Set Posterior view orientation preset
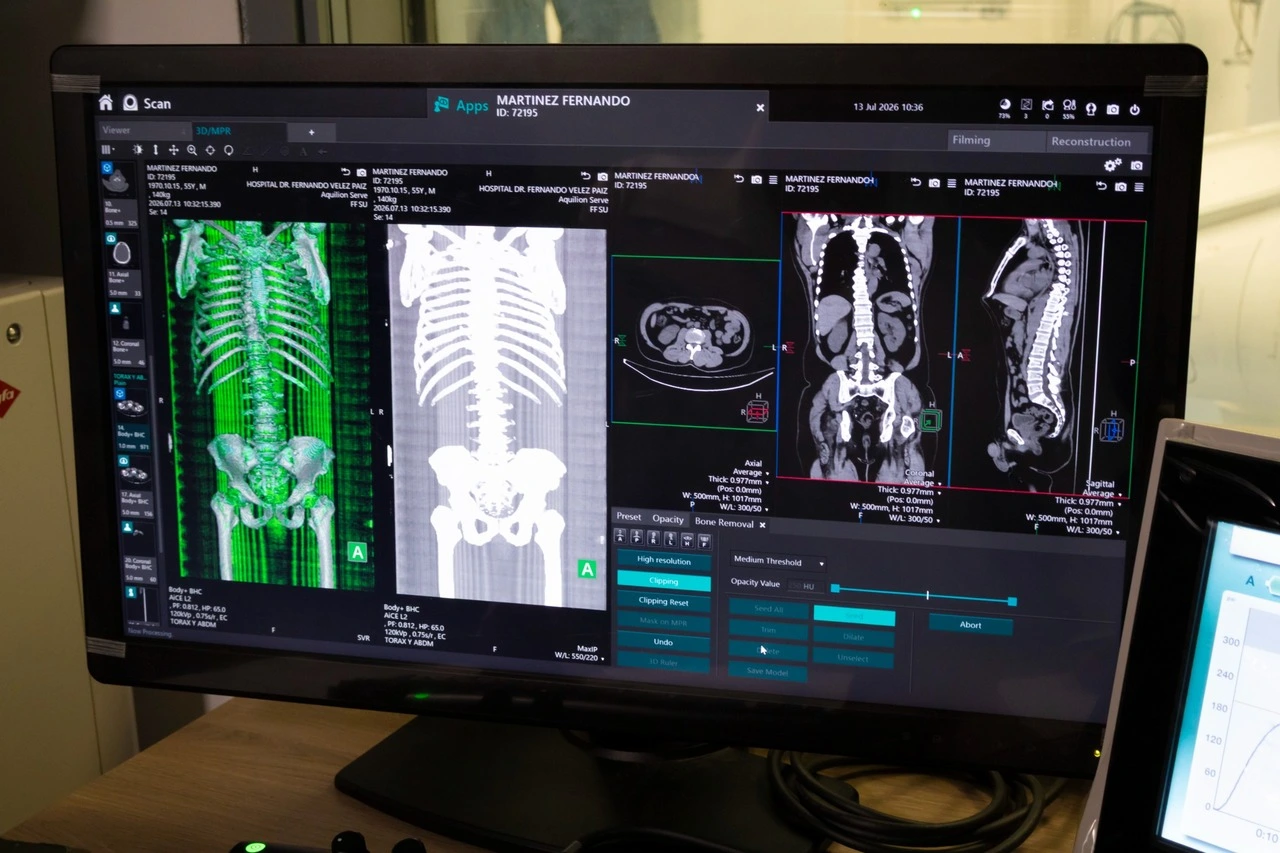The height and width of the screenshot is (853, 1280). [638, 539]
